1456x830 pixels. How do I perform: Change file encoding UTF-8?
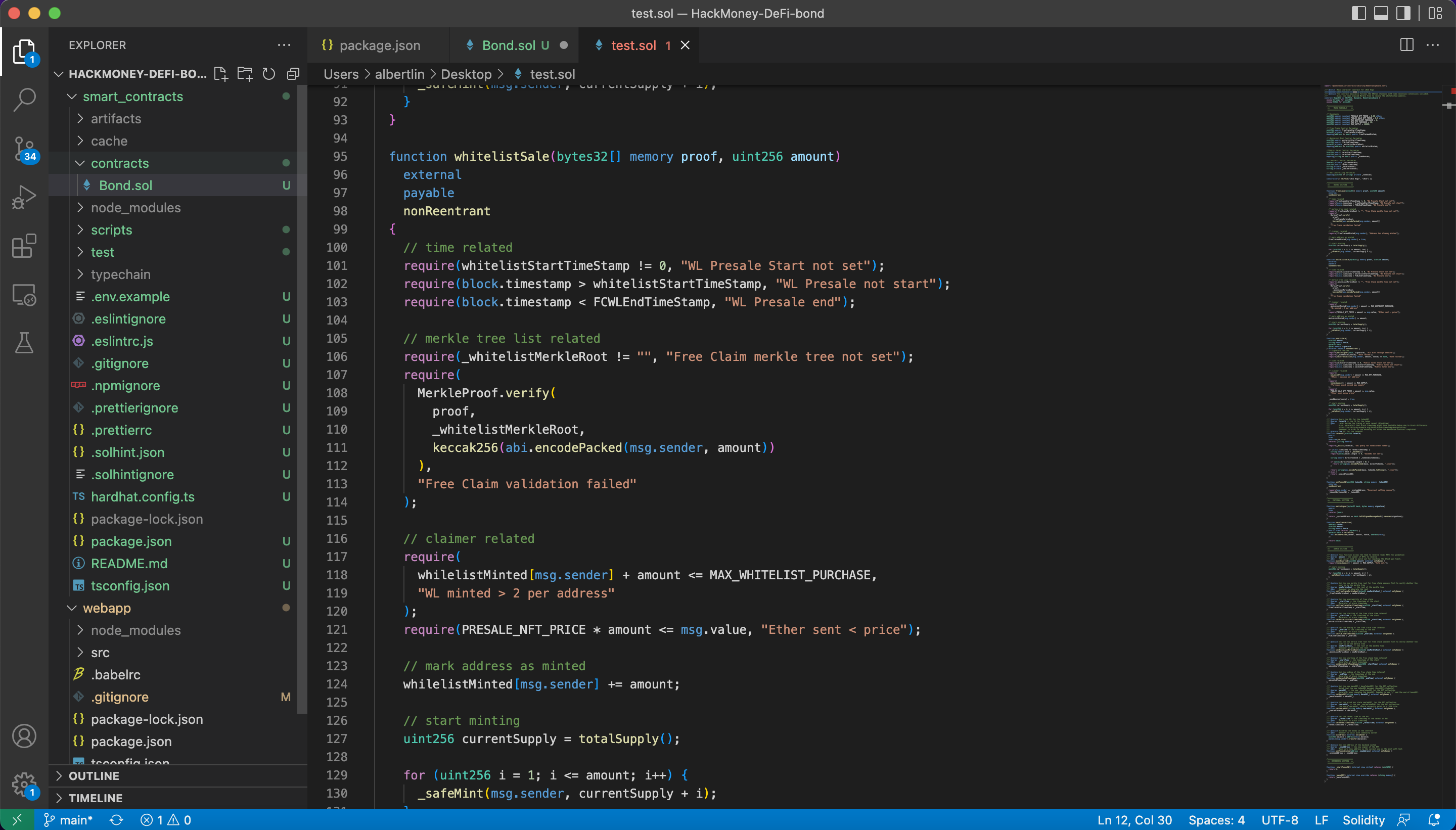pyautogui.click(x=1279, y=820)
